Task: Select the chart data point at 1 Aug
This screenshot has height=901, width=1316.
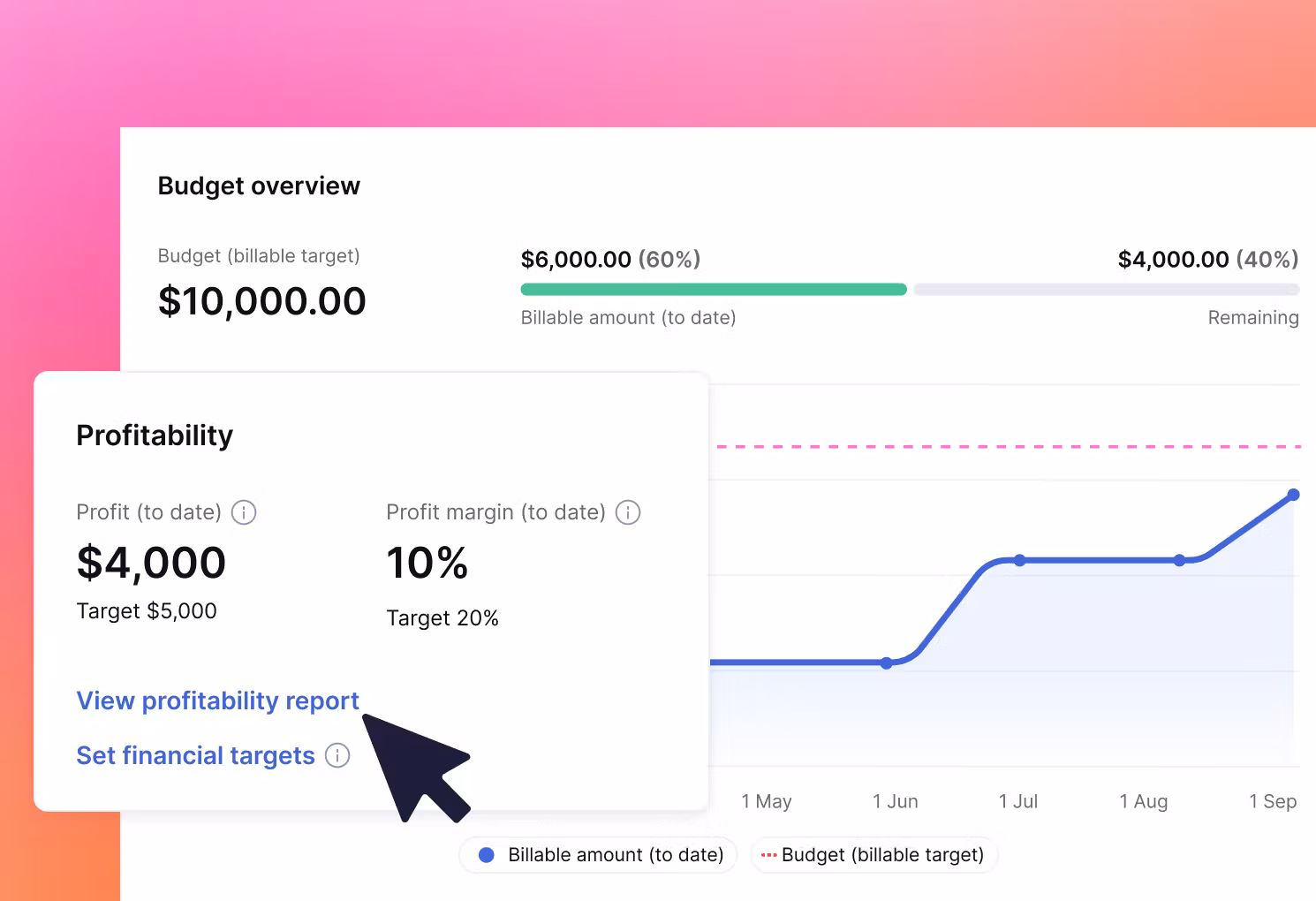Action: (x=1179, y=560)
